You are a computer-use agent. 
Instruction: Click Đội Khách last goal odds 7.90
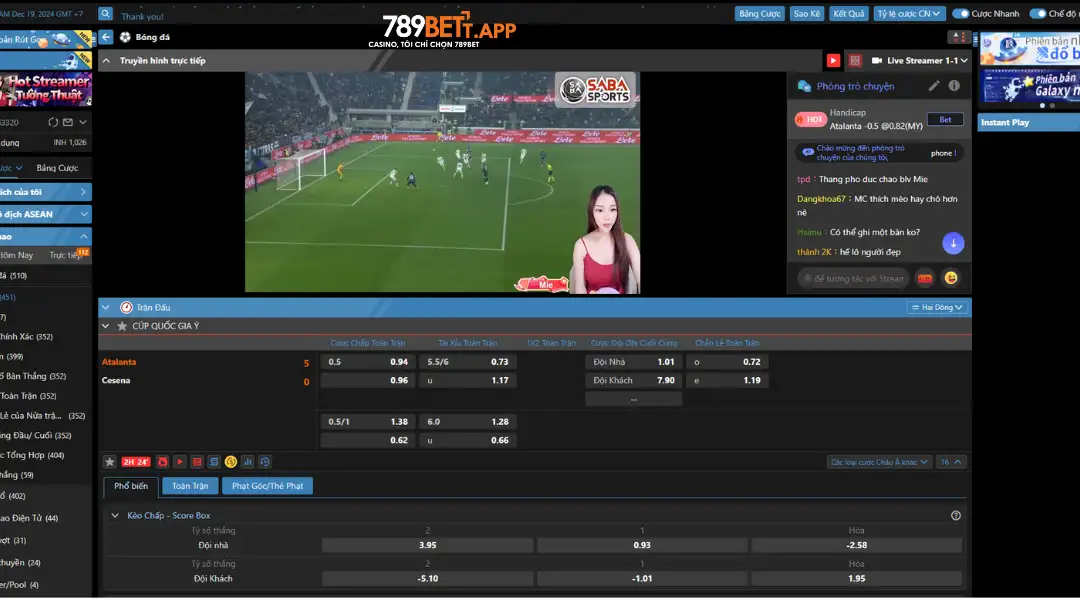[x=634, y=380]
